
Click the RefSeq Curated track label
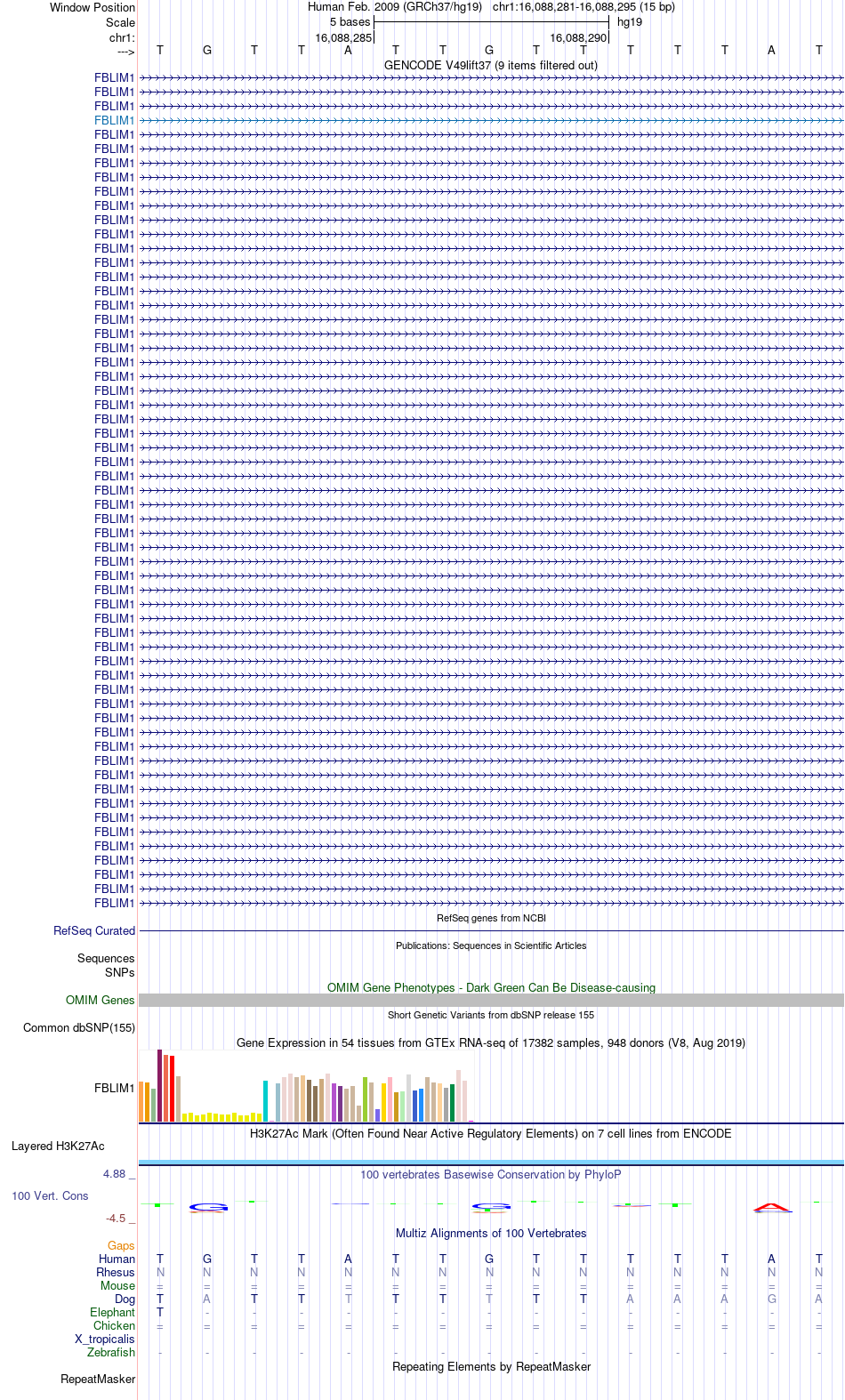(x=94, y=930)
